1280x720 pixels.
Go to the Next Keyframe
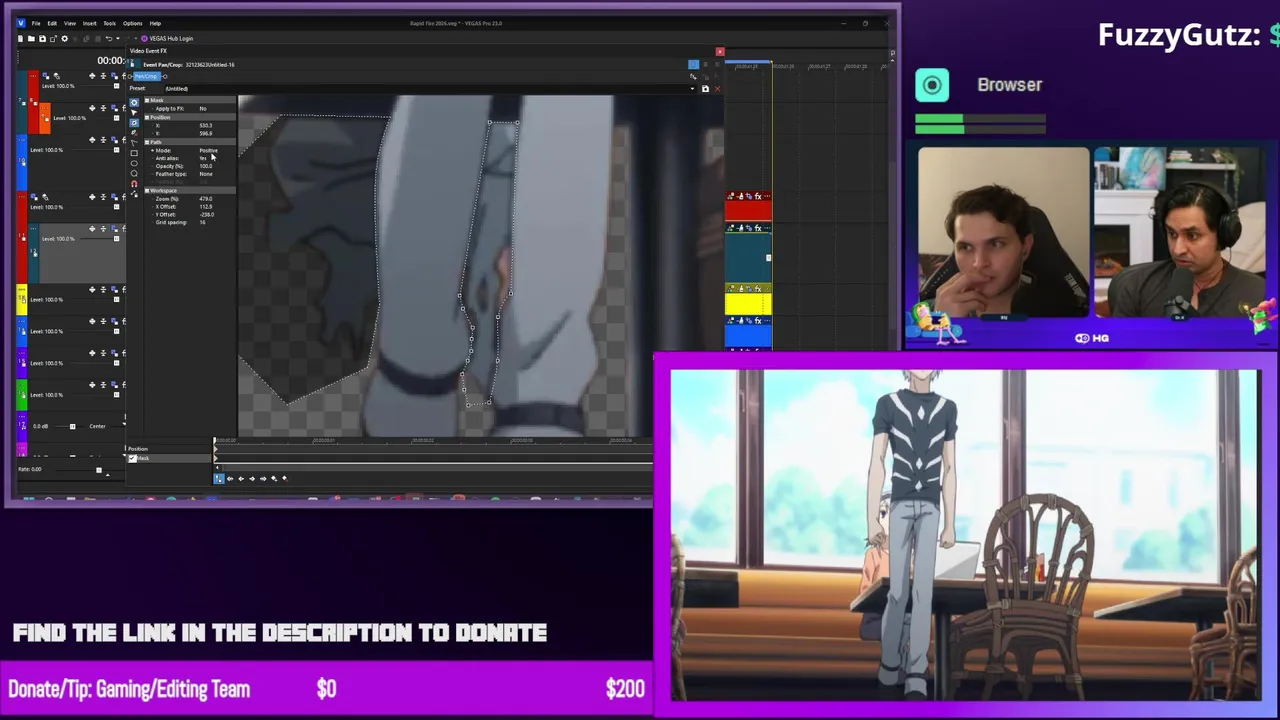(252, 478)
